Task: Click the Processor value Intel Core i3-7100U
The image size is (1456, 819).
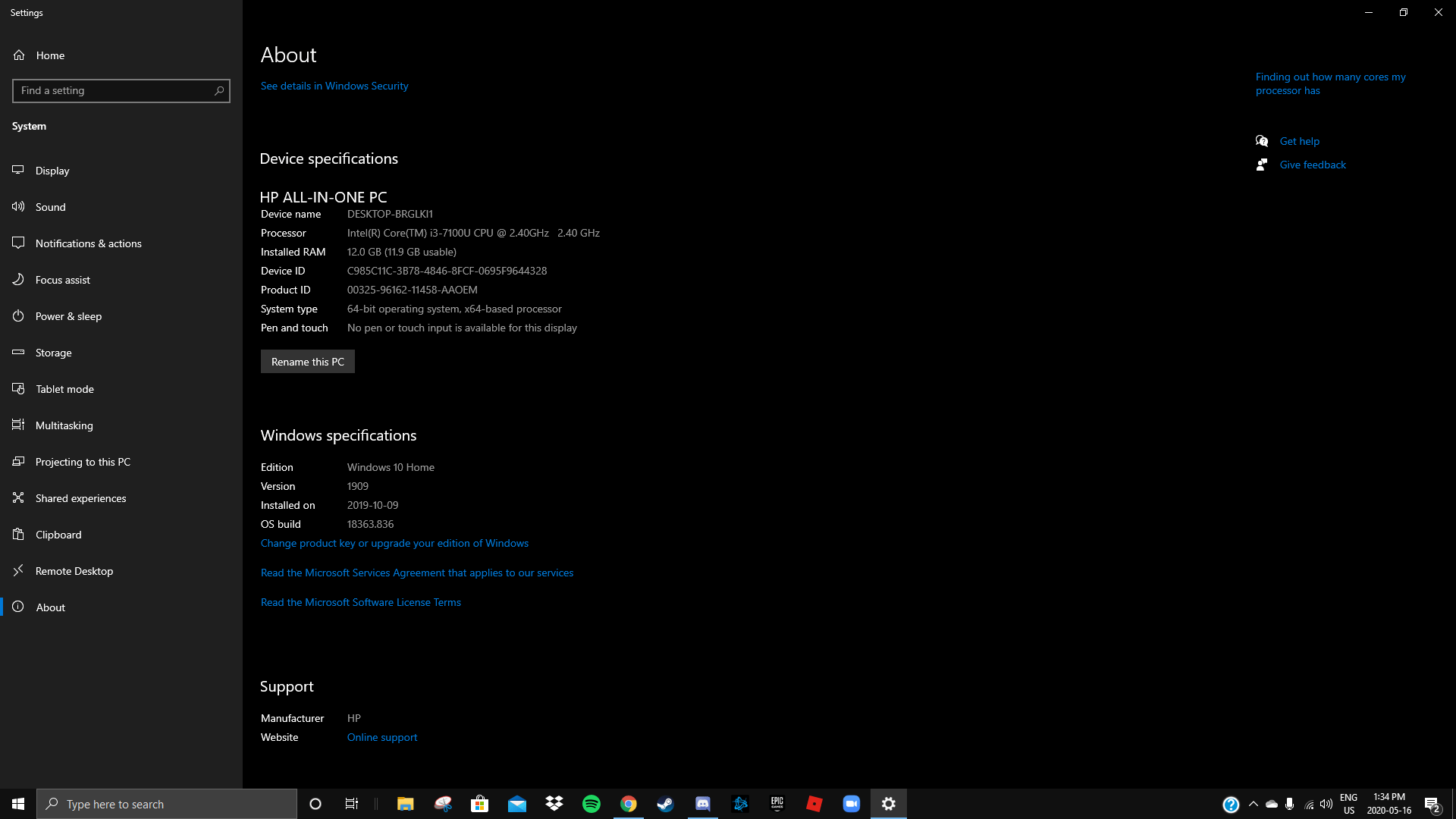Action: tap(473, 233)
